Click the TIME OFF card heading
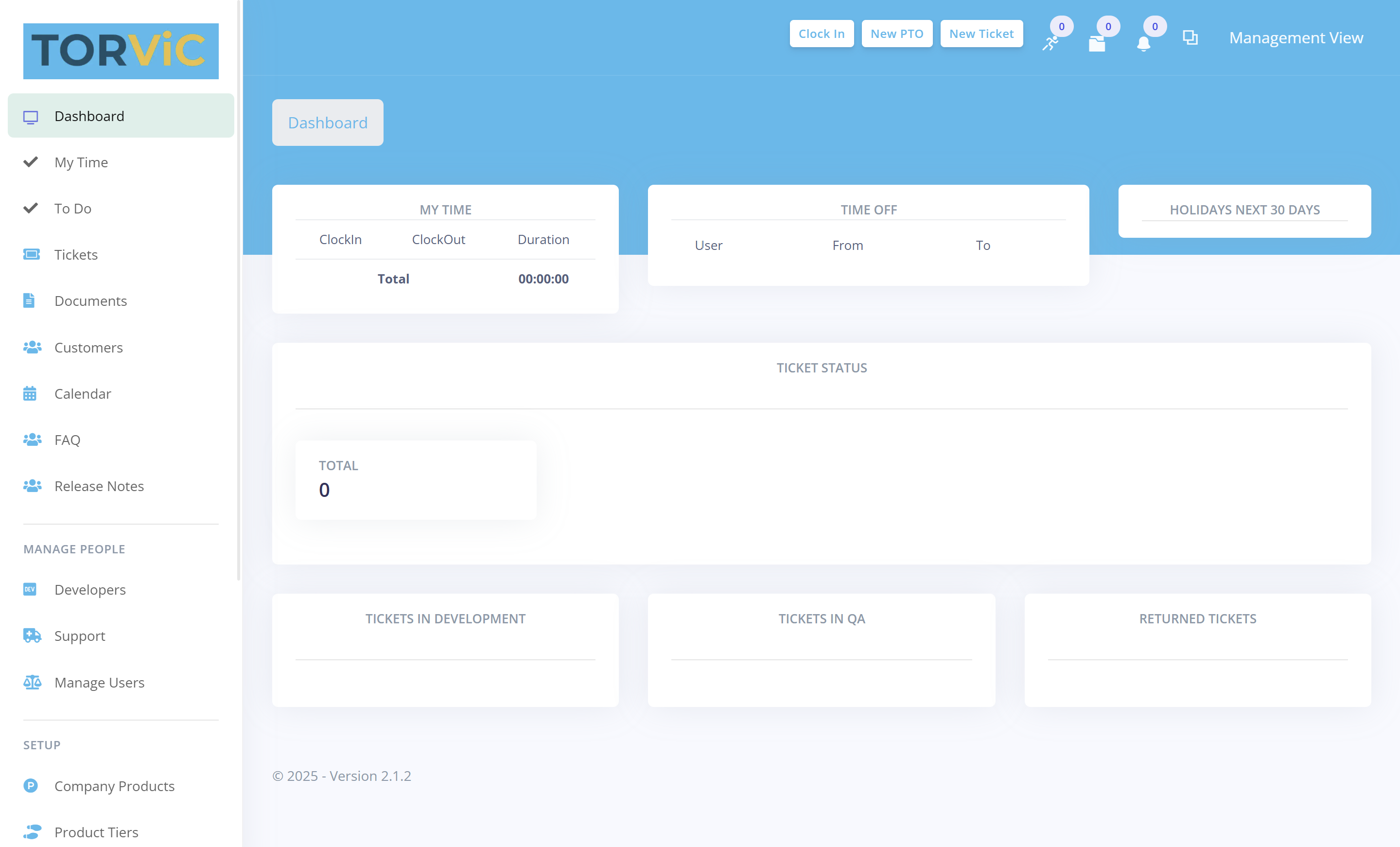The image size is (1400, 847). (x=869, y=210)
